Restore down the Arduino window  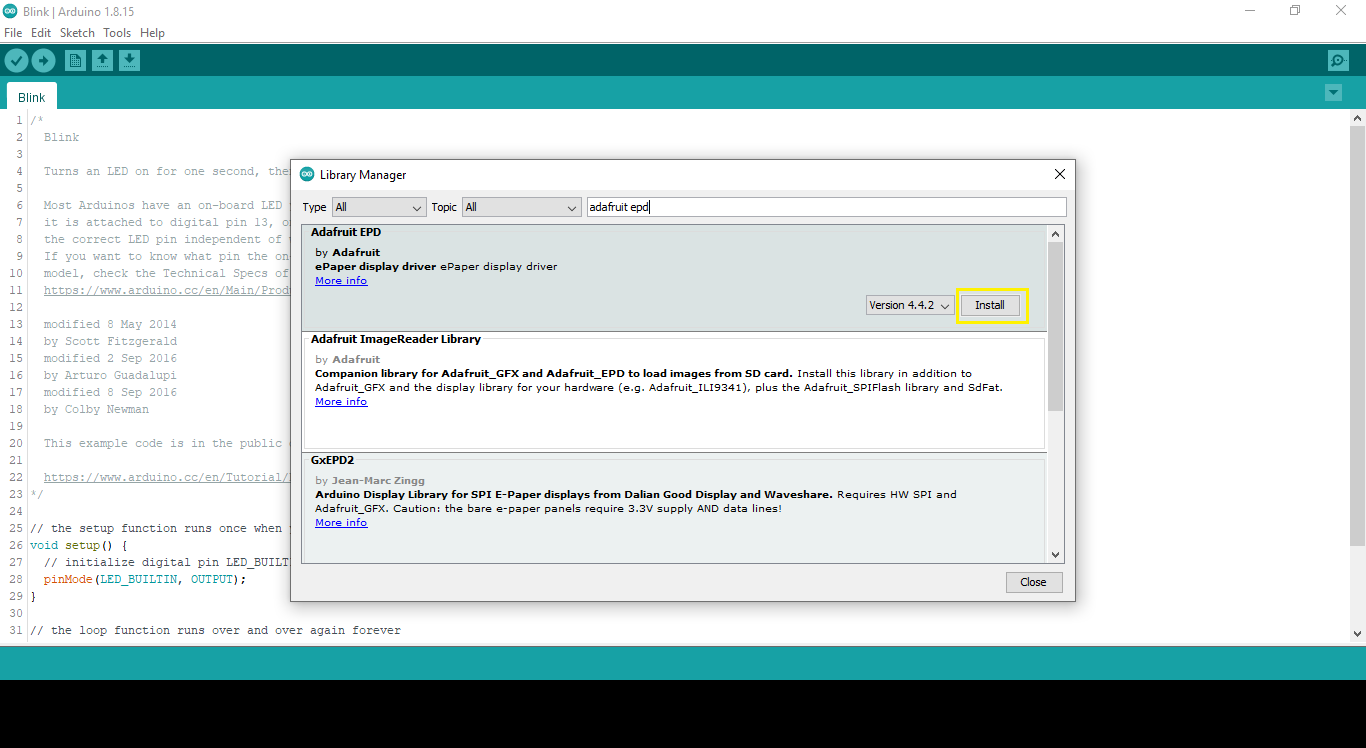click(1295, 10)
